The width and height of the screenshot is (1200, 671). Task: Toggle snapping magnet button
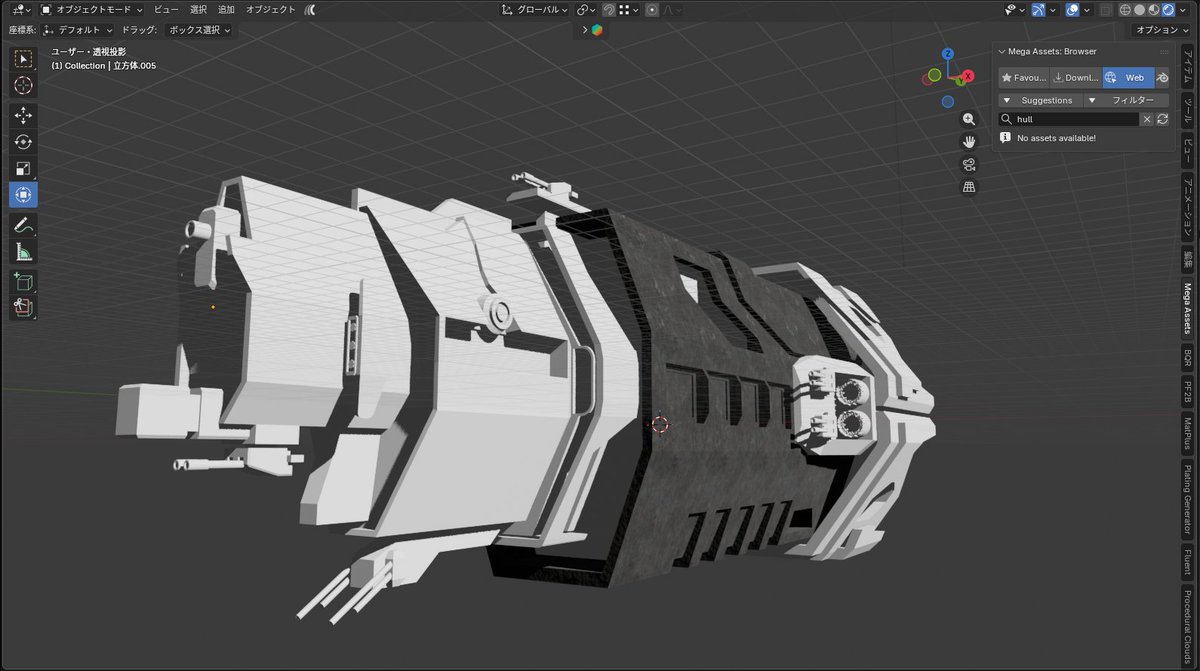click(x=608, y=9)
